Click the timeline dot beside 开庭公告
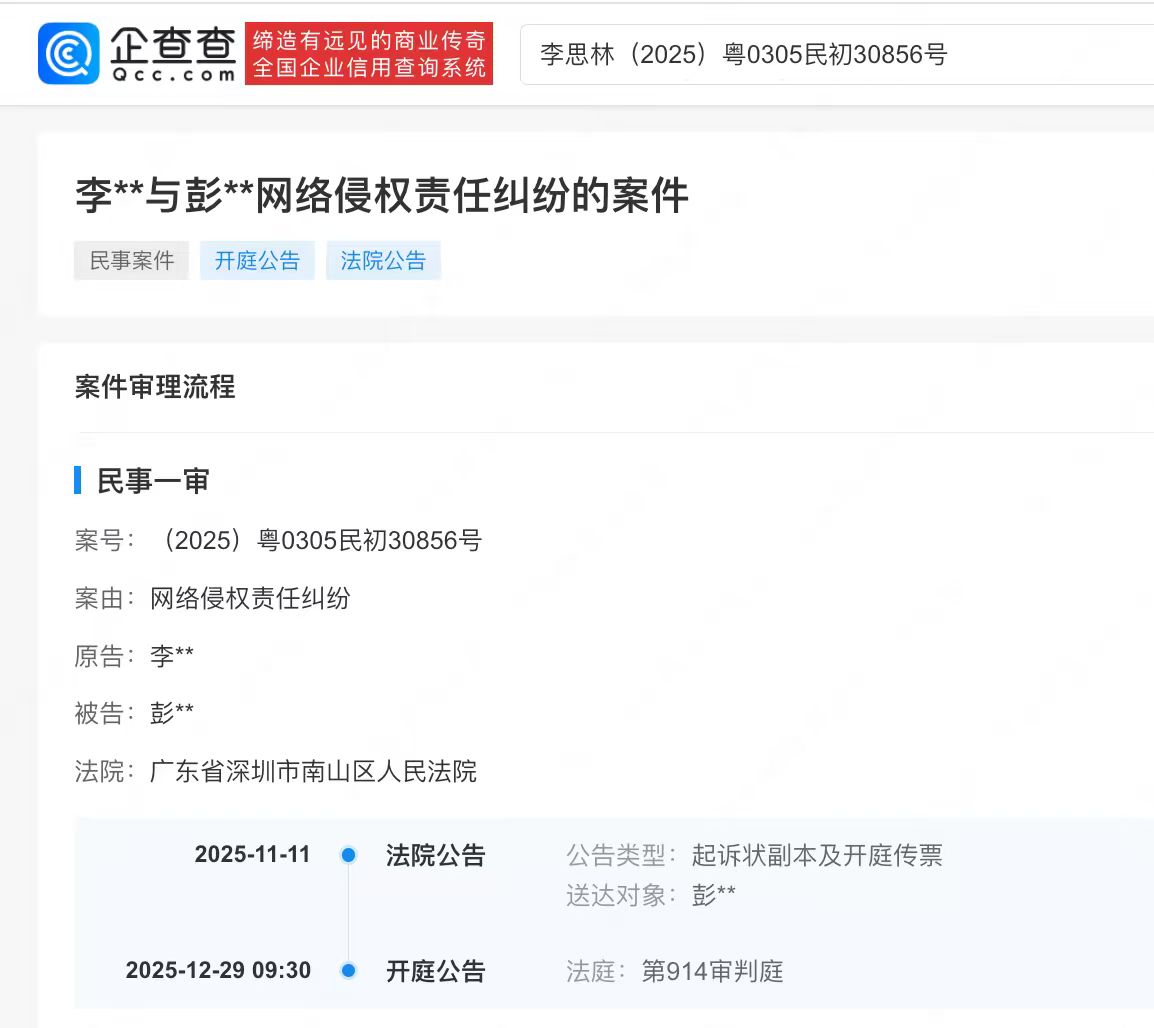 click(348, 969)
